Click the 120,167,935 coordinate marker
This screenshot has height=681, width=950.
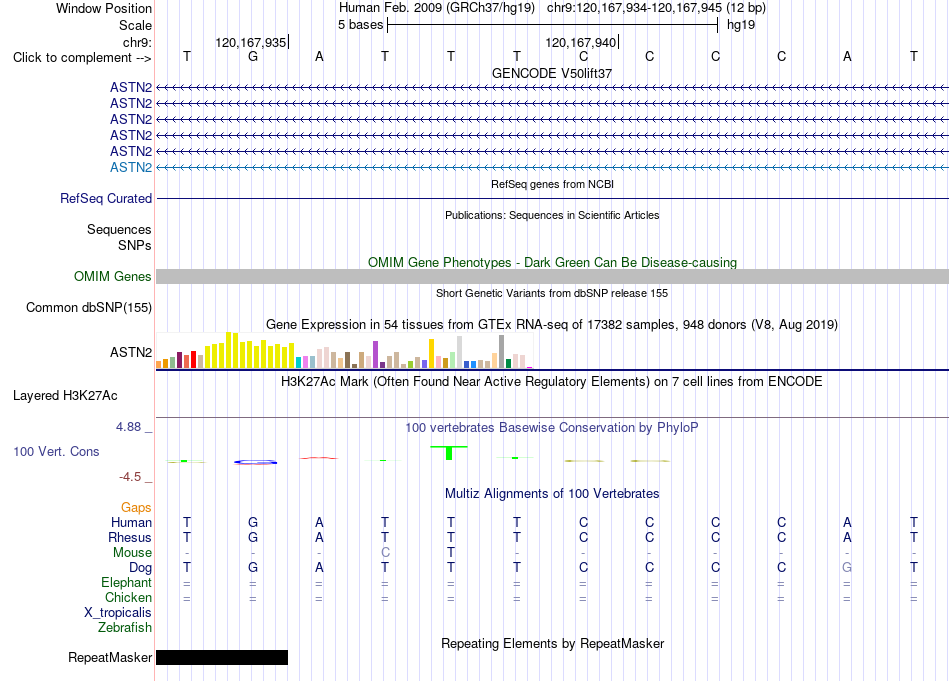coord(251,42)
